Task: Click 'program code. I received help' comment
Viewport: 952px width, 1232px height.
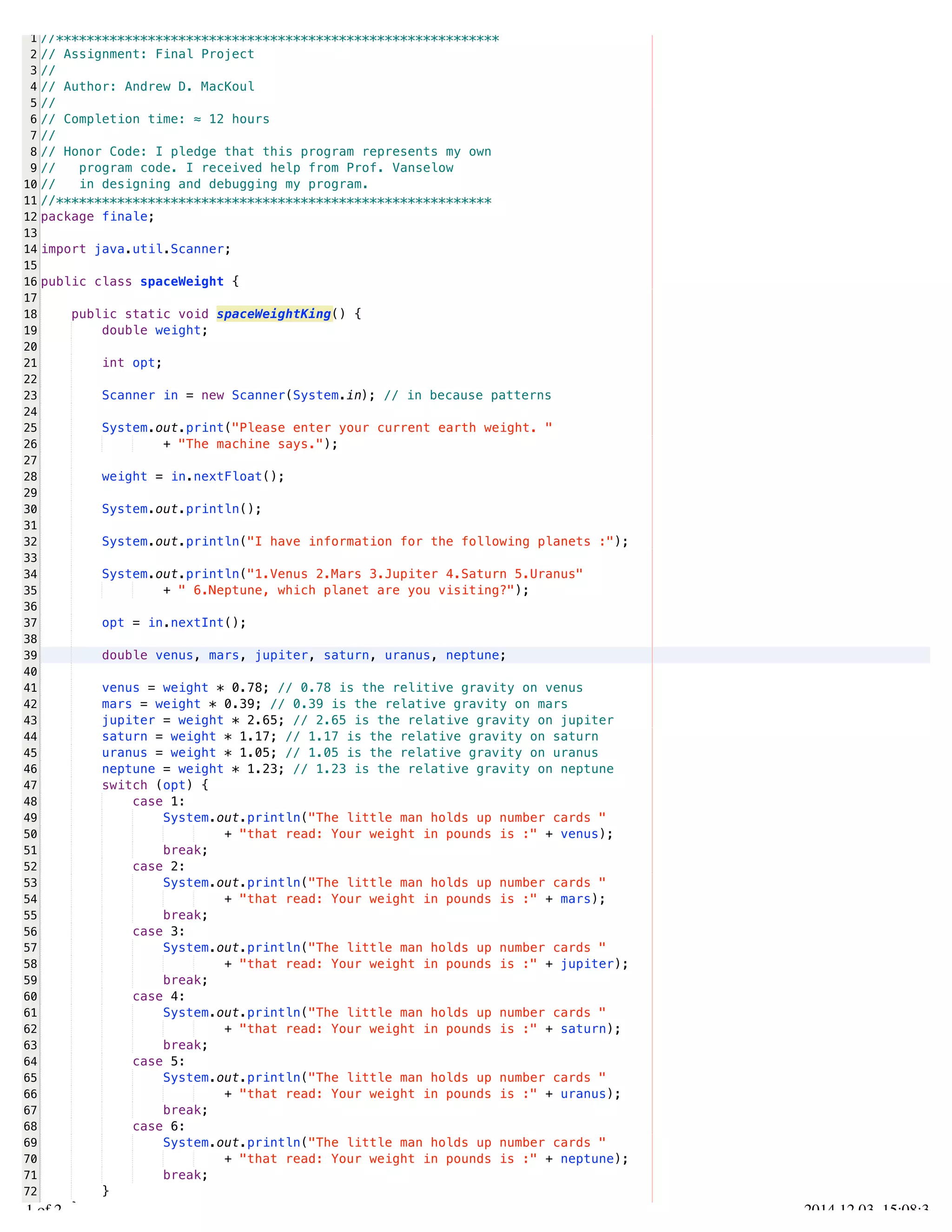Action: click(247, 168)
